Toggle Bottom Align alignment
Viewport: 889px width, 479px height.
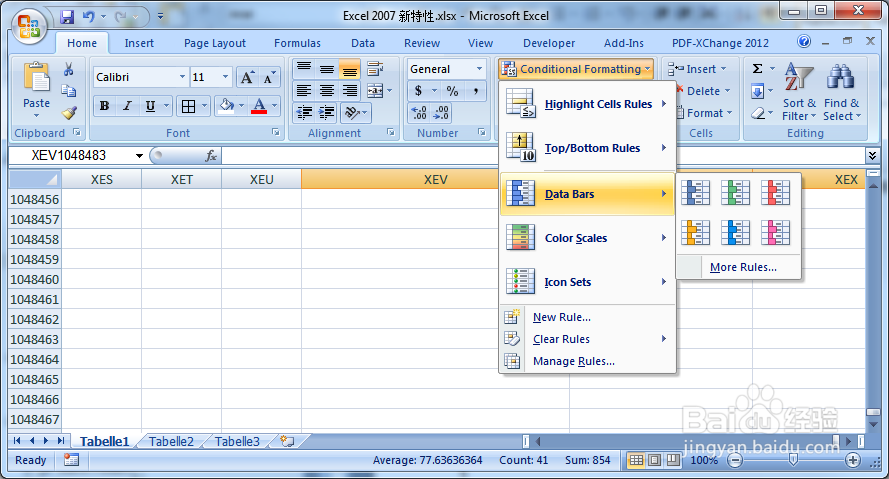point(350,69)
